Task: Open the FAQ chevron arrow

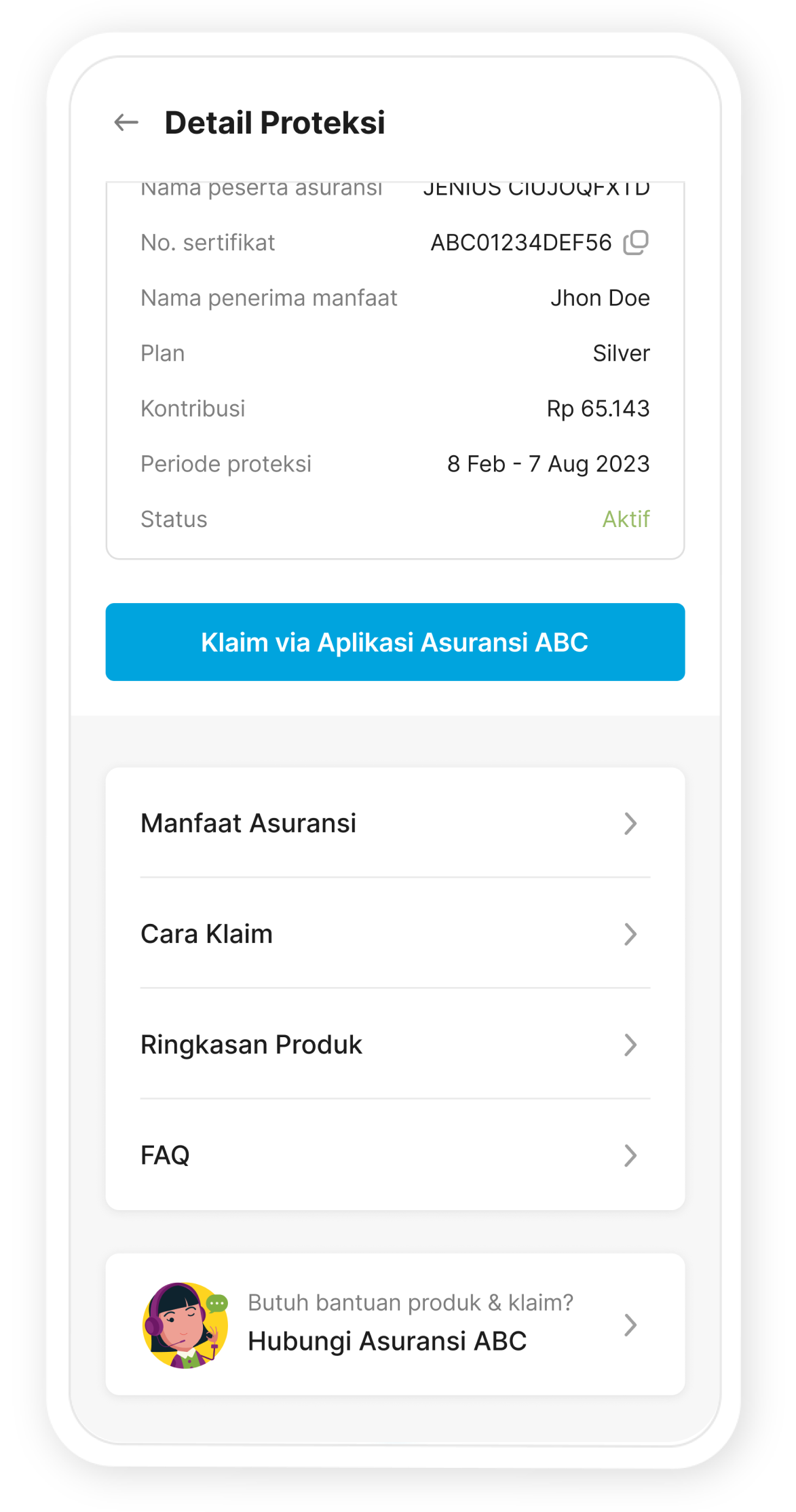Action: tap(630, 1155)
